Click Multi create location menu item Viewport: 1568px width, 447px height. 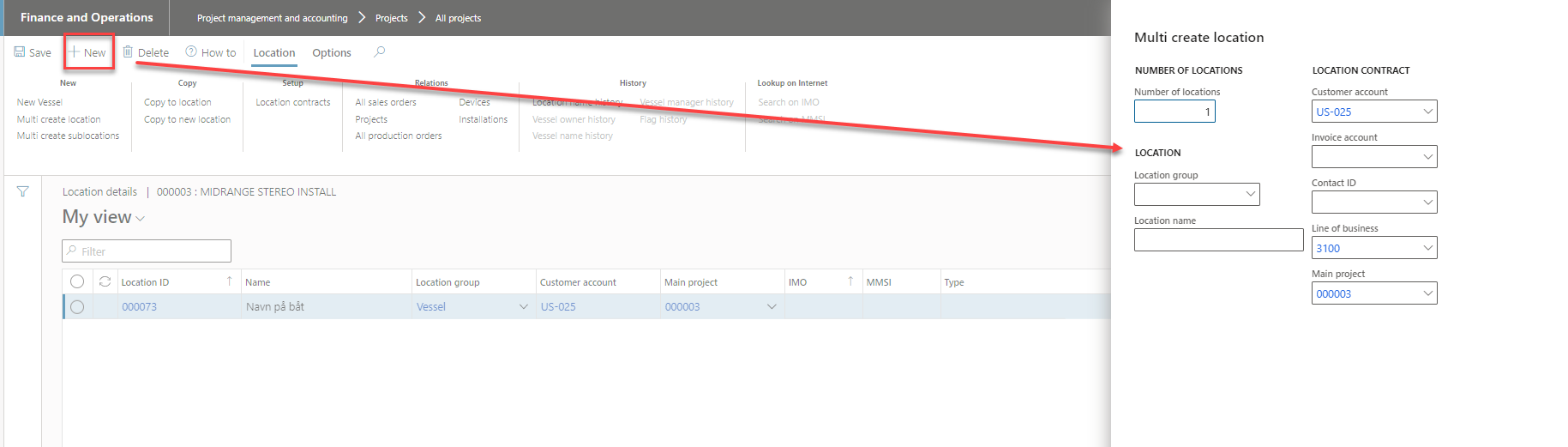click(x=59, y=119)
